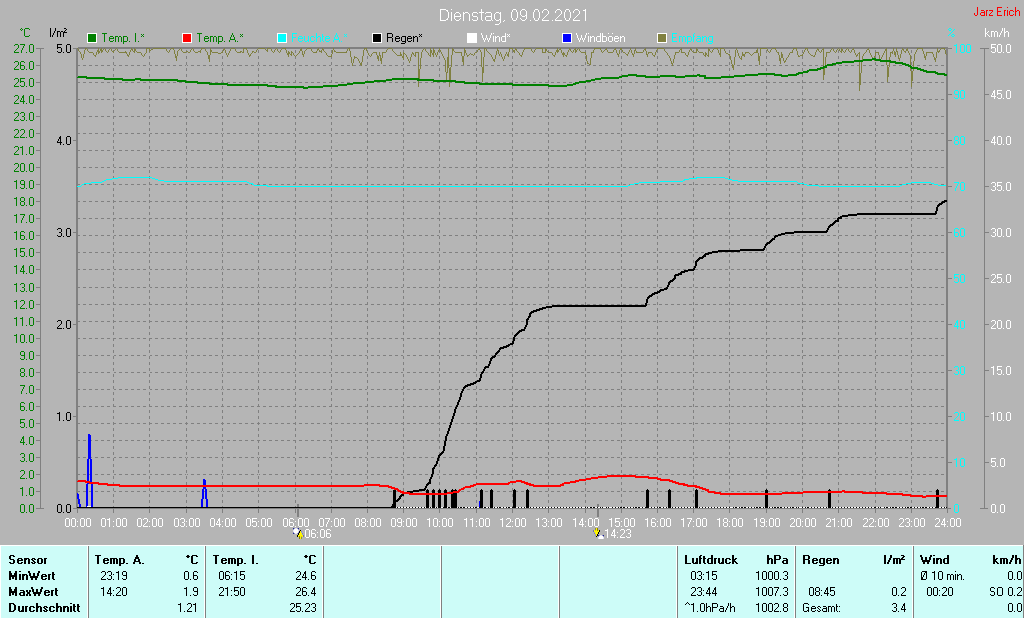Click the marker icon beside 14:23
The width and height of the screenshot is (1024, 618).
tap(598, 533)
